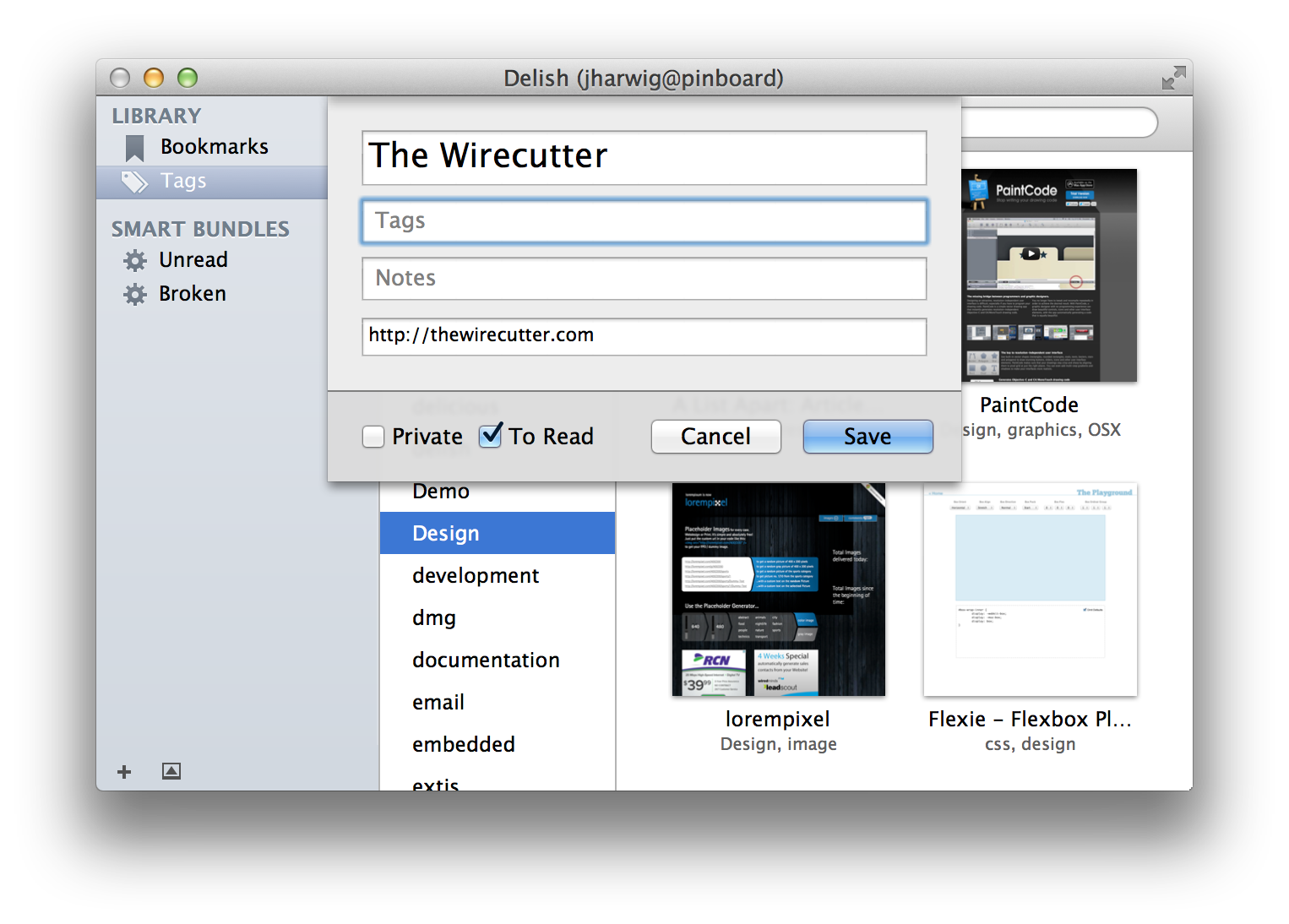Cancel the bookmark dialog

point(715,437)
